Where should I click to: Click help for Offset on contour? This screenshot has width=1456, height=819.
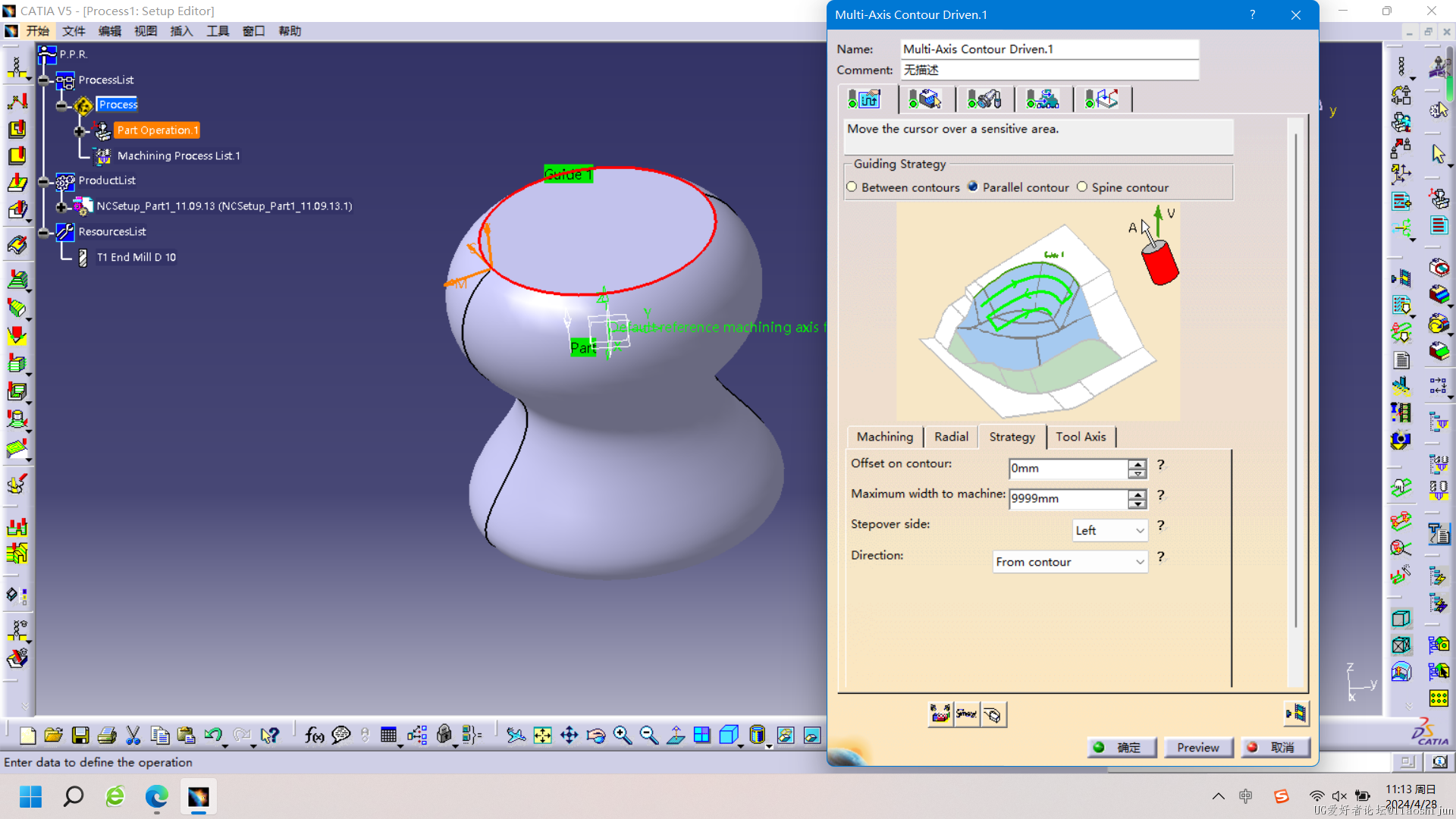pos(1160,465)
